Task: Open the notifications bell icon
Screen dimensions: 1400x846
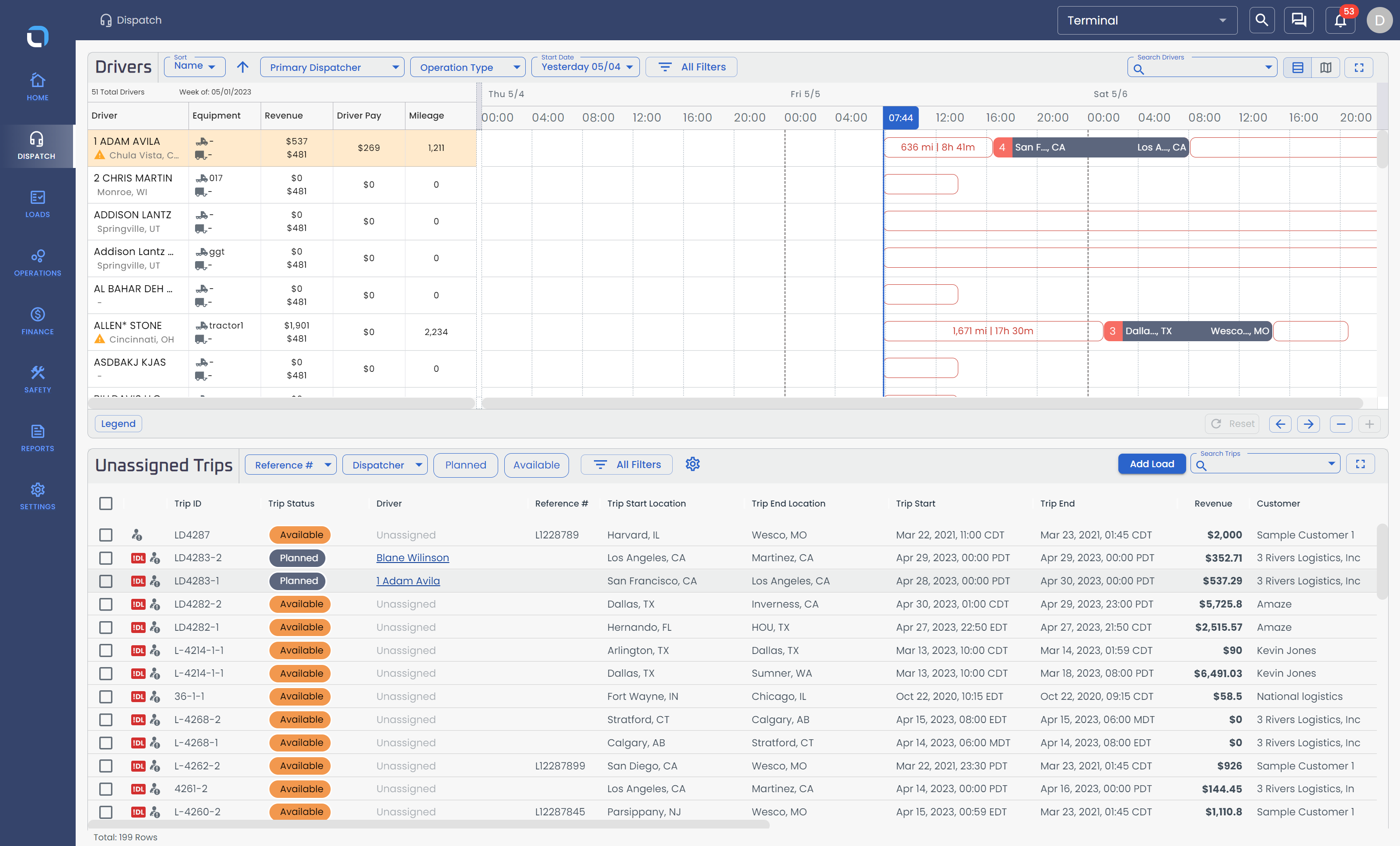Action: (1340, 21)
